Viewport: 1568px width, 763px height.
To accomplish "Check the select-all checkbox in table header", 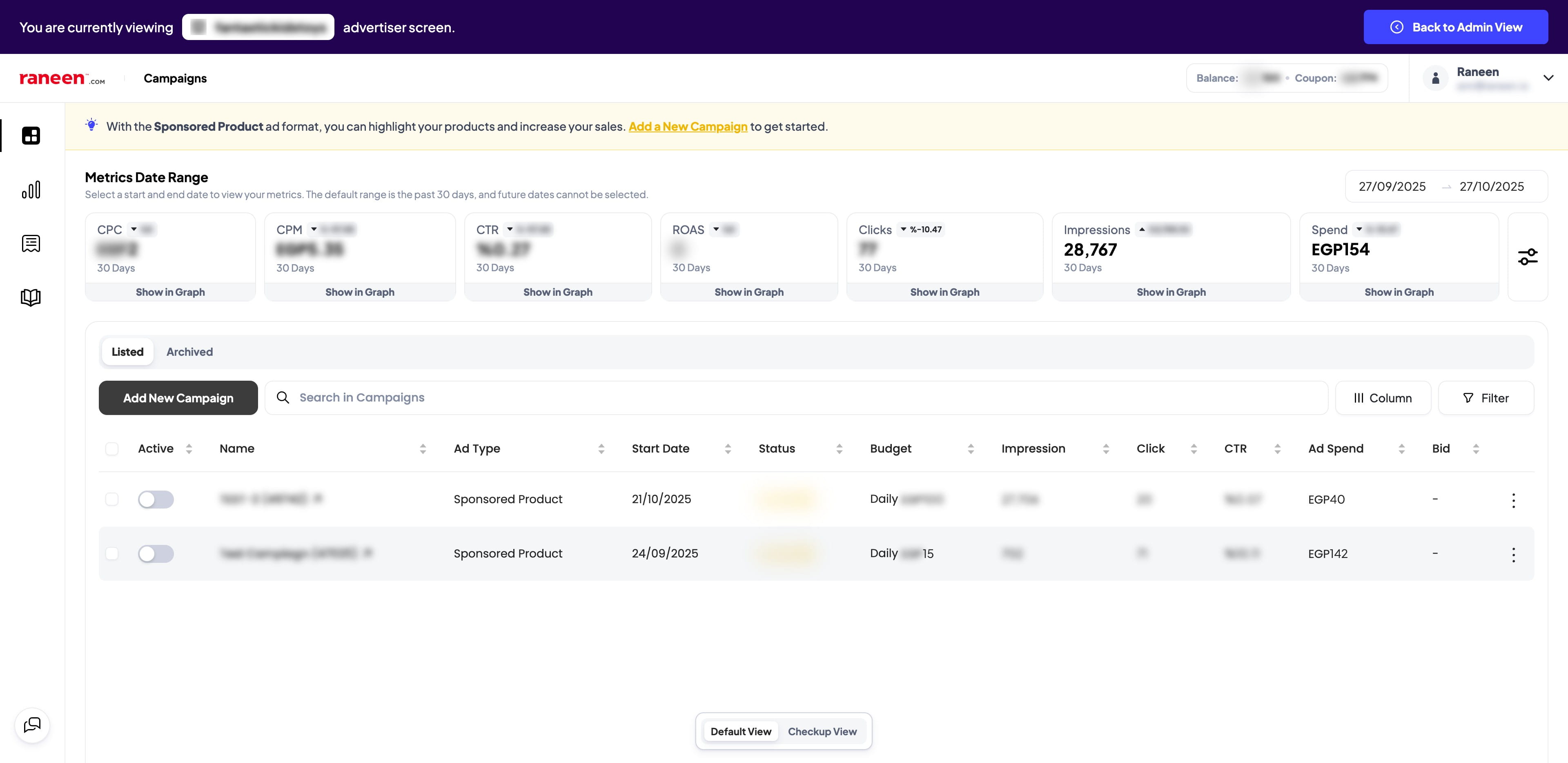I will coord(112,449).
